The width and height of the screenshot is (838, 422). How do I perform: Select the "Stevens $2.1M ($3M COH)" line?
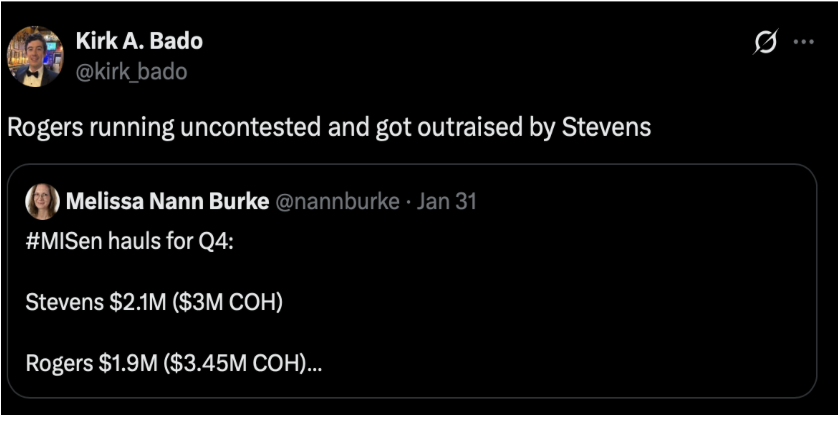[x=154, y=302]
